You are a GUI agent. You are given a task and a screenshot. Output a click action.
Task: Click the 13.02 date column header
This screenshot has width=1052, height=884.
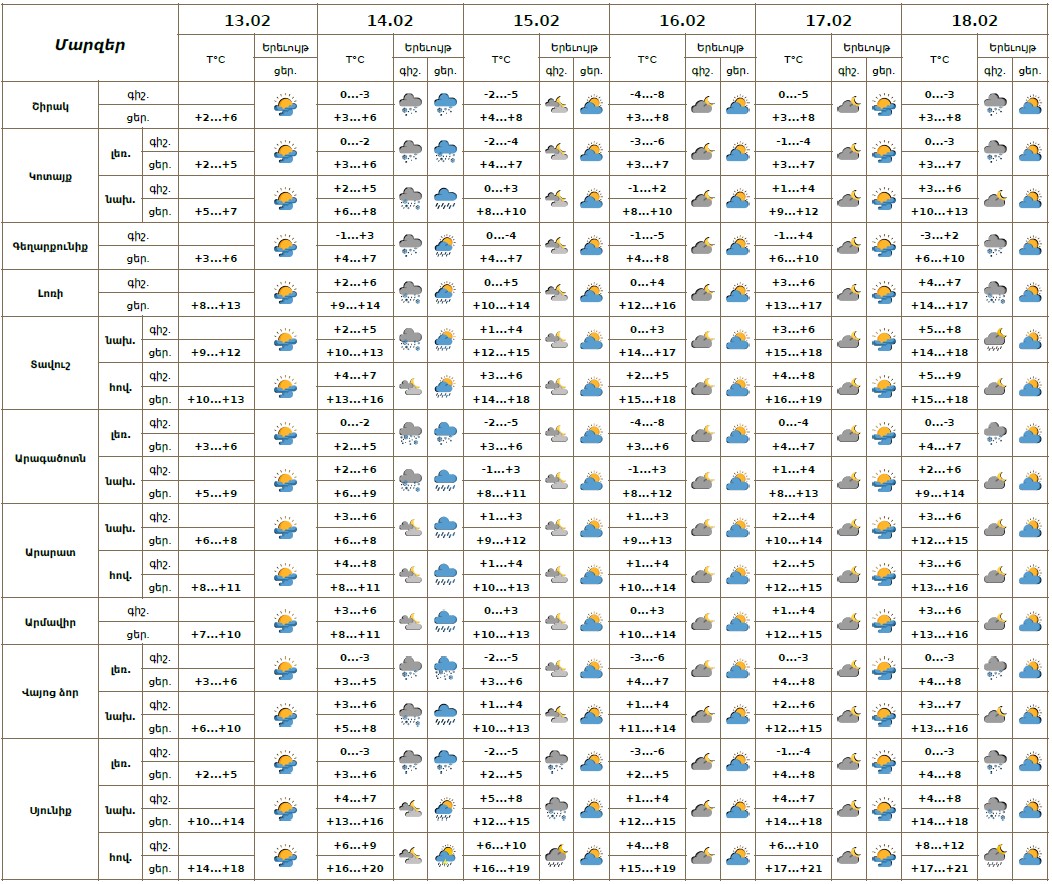point(247,20)
